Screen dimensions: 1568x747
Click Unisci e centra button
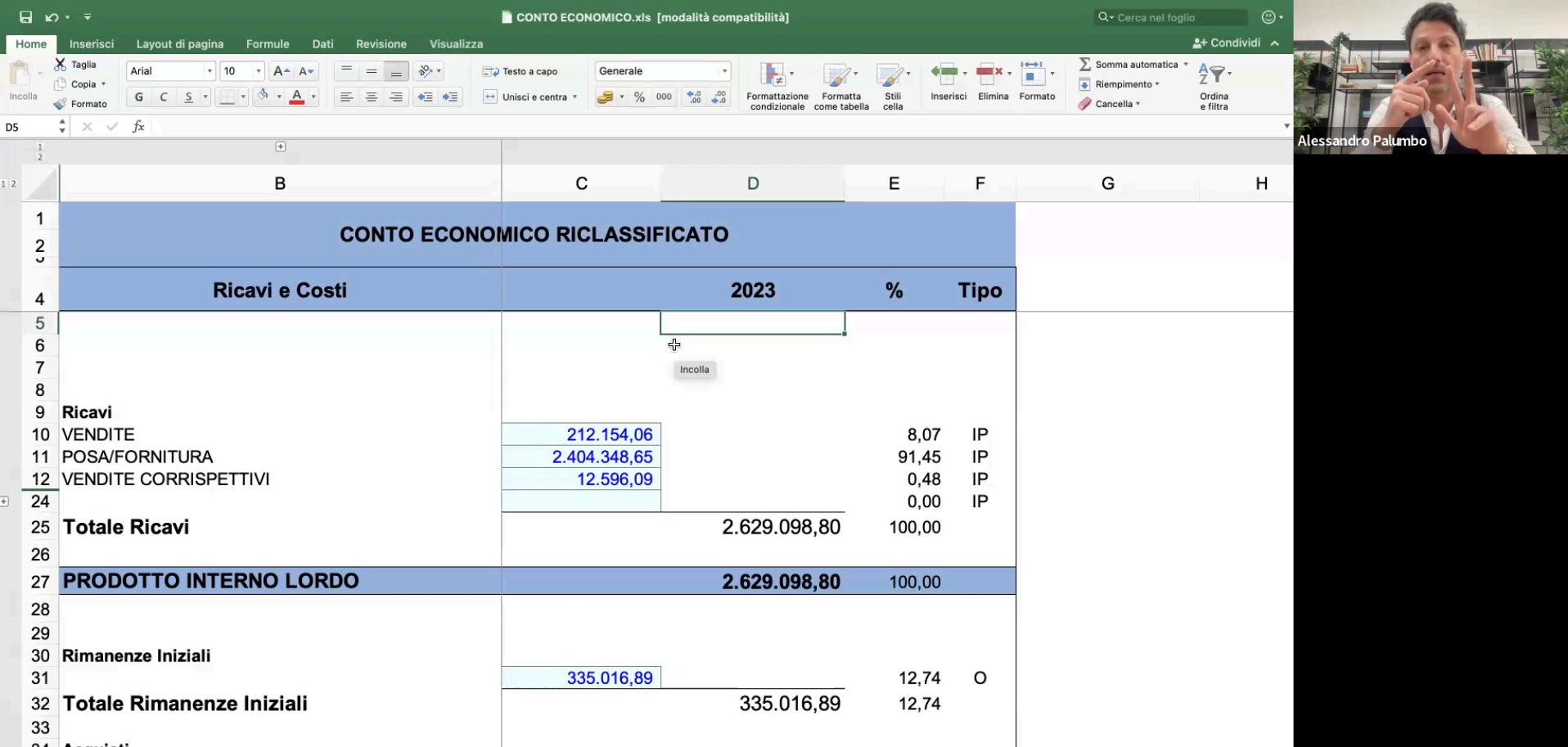click(525, 97)
